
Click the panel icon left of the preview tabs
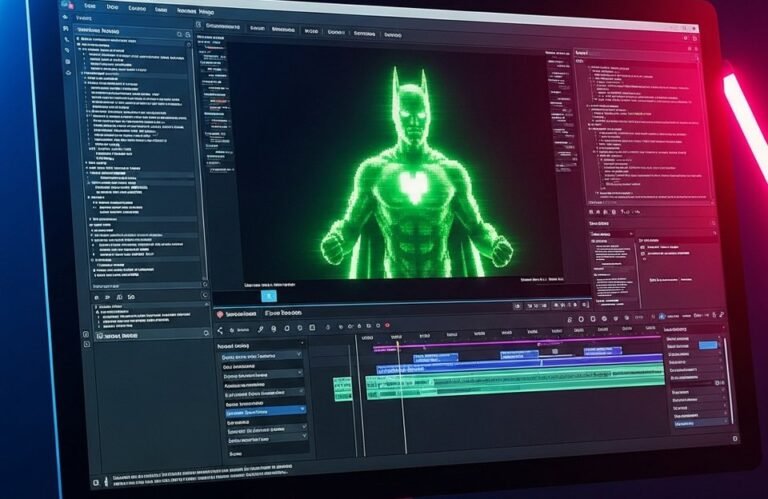click(x=198, y=24)
